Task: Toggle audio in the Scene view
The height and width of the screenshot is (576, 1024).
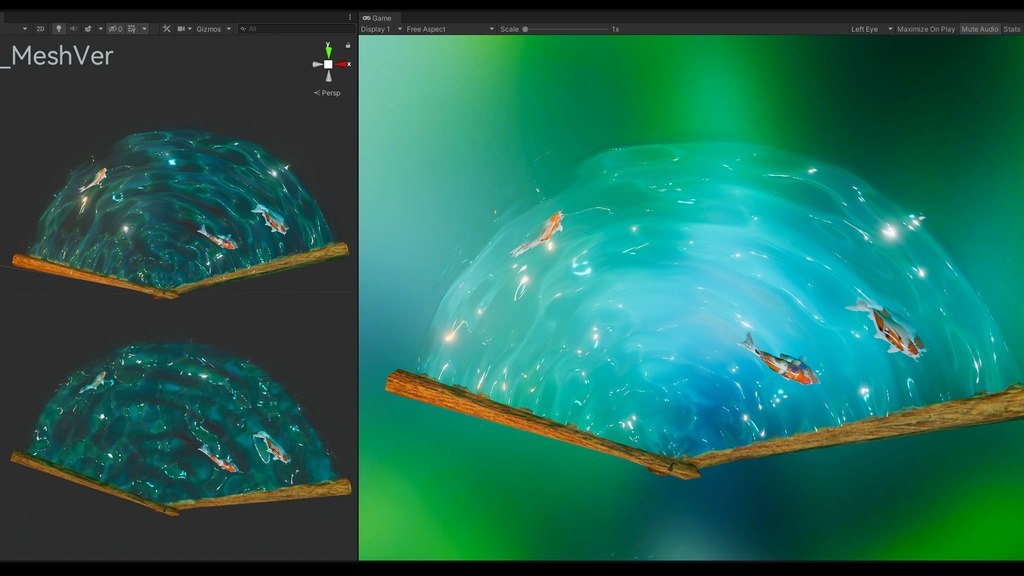Action: pos(75,28)
